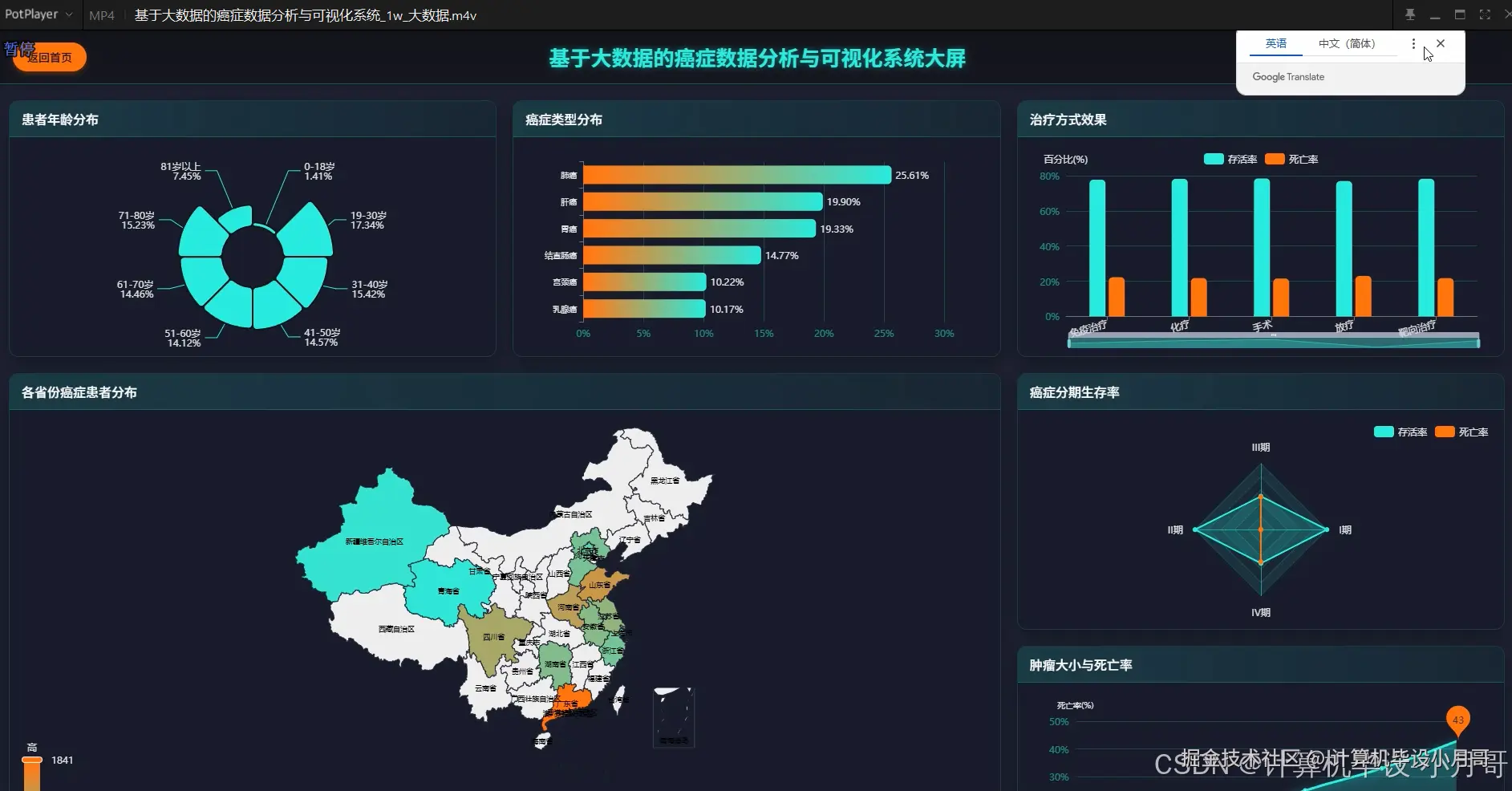This screenshot has height=791, width=1512.
Task: Click the 31-40岁 slice of the age ring chart
Action: (x=304, y=277)
